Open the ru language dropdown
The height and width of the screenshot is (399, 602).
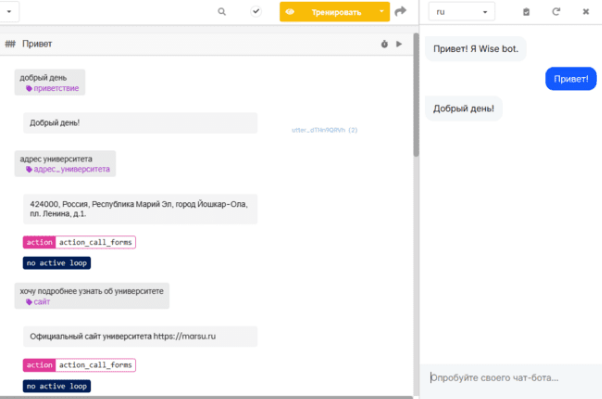tap(461, 12)
